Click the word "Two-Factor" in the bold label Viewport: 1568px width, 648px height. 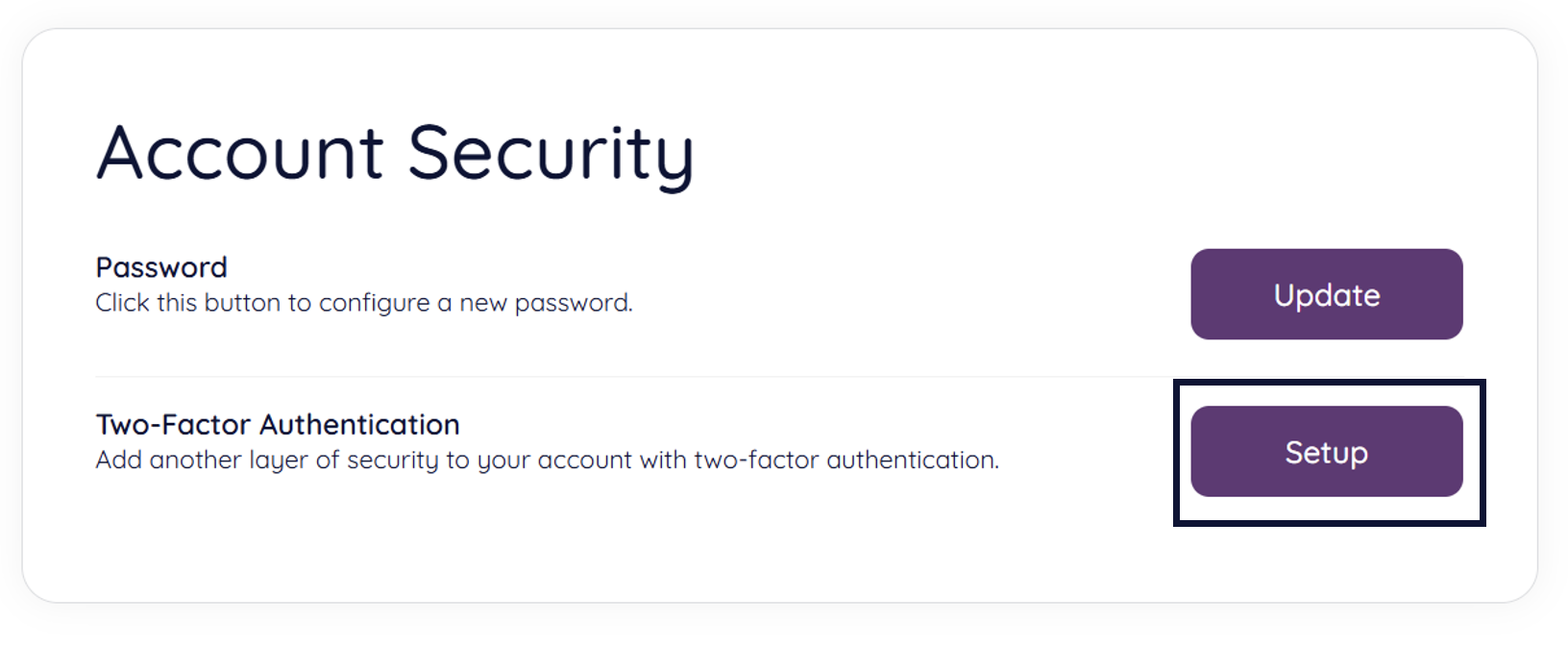pos(174,424)
